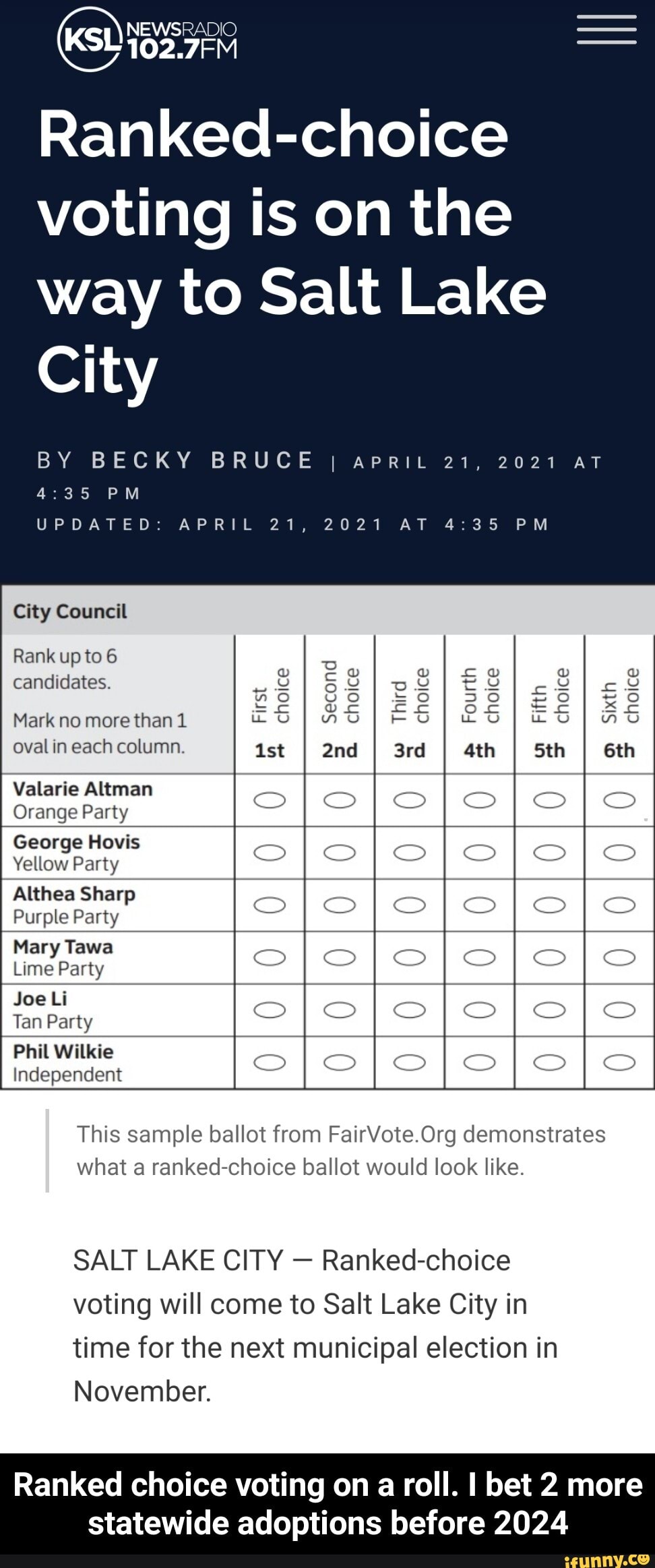655x1568 pixels.
Task: Mark George Hovis as 5th choice
Action: pyautogui.click(x=549, y=853)
